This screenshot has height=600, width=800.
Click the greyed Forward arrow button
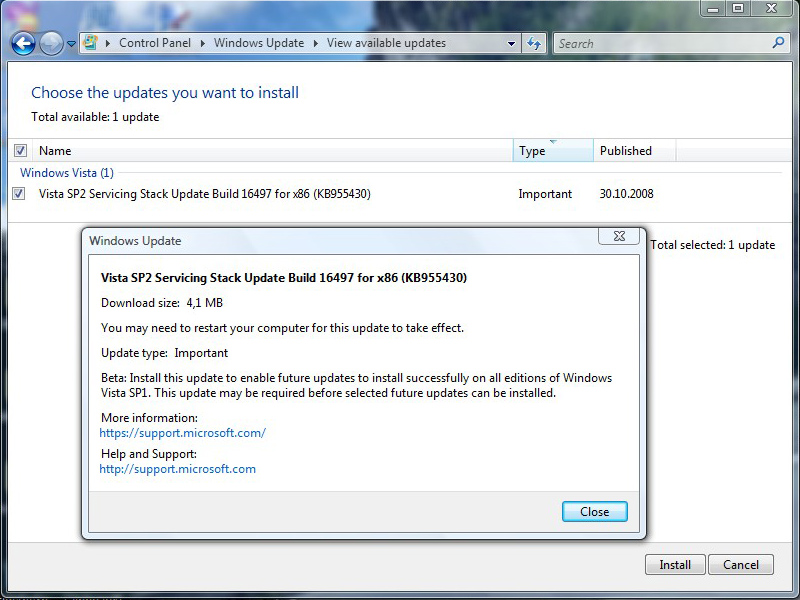pyautogui.click(x=51, y=43)
